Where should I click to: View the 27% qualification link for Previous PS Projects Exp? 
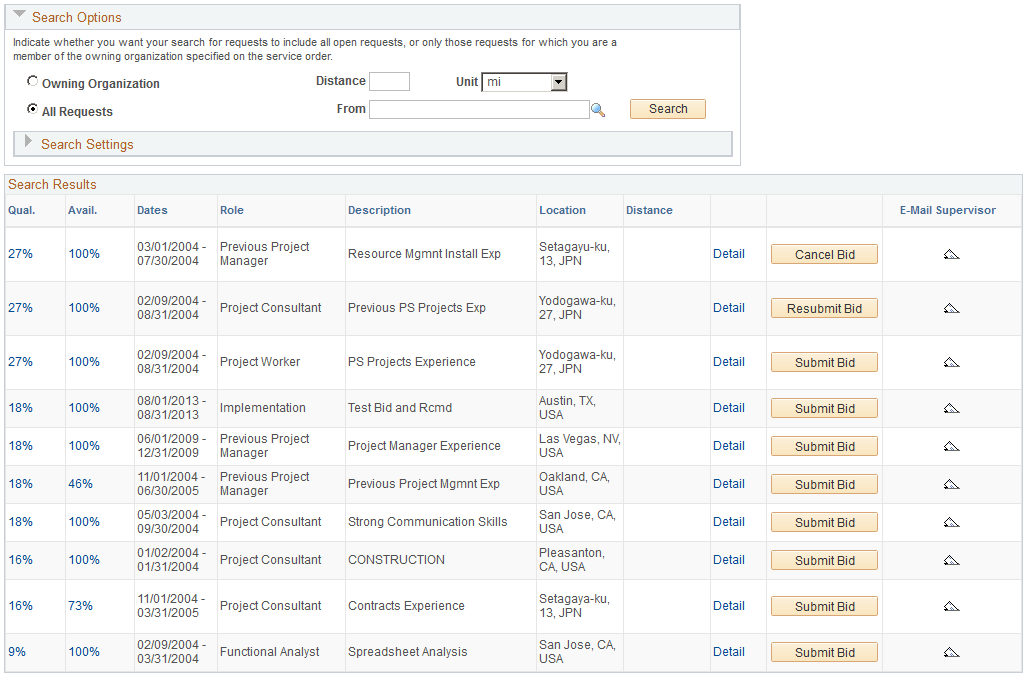pos(20,308)
